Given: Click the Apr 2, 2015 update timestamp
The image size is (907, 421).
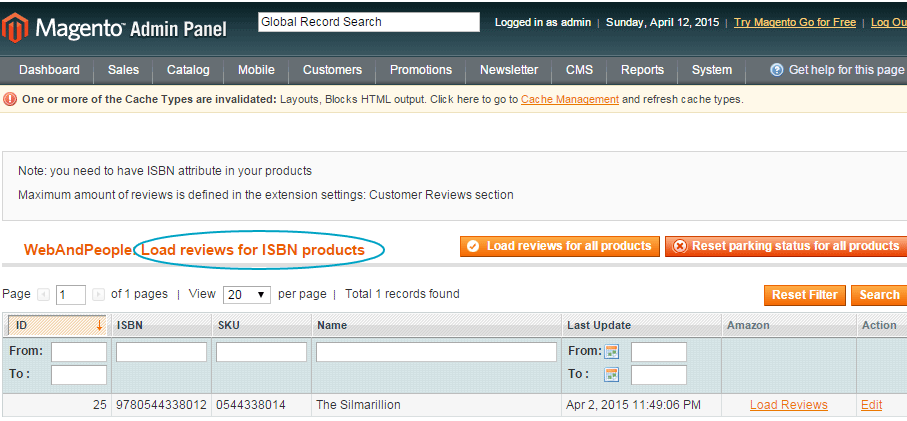Looking at the screenshot, I should point(633,405).
